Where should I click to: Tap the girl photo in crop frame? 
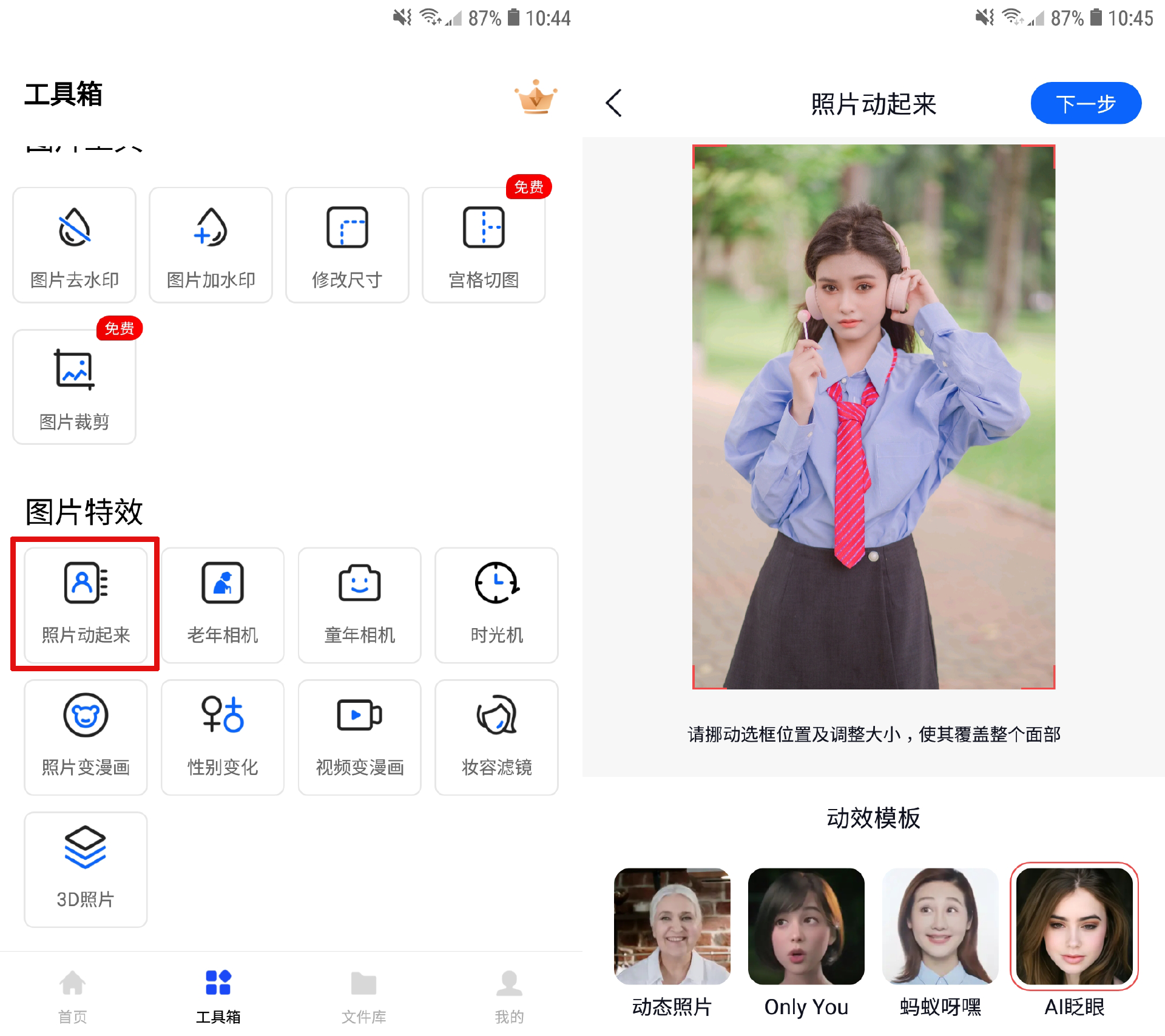[874, 417]
